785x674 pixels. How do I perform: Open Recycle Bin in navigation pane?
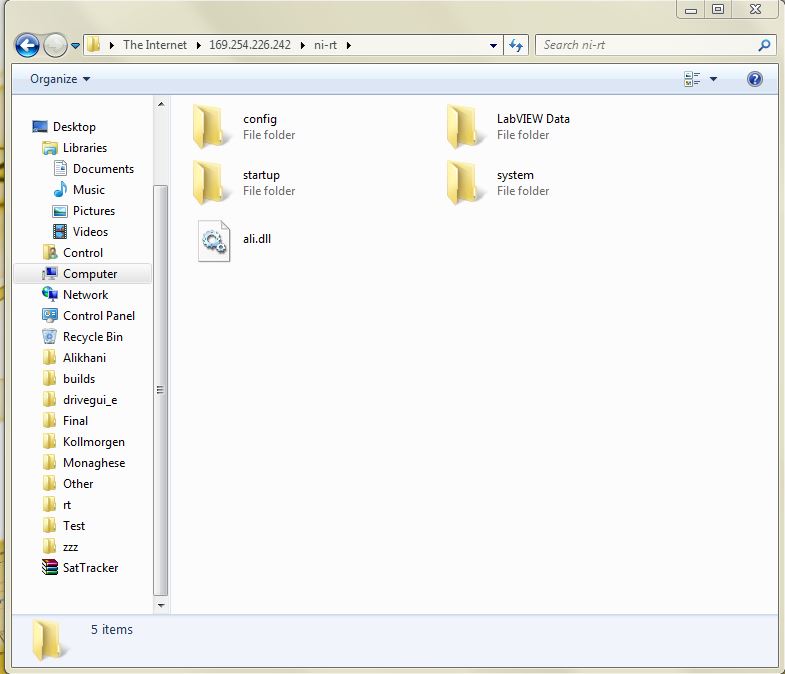(x=92, y=337)
